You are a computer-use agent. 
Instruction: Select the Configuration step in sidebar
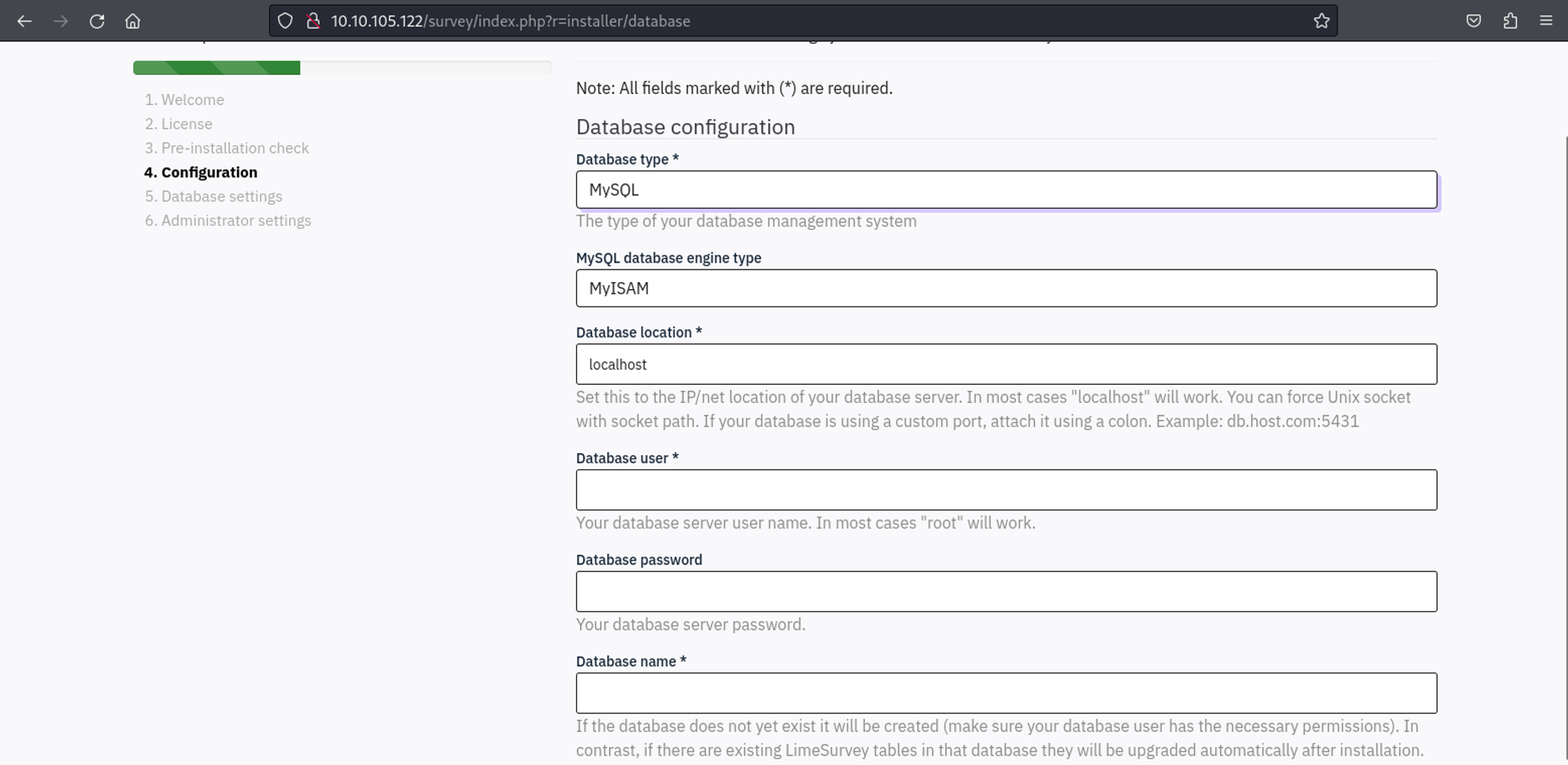tap(209, 172)
